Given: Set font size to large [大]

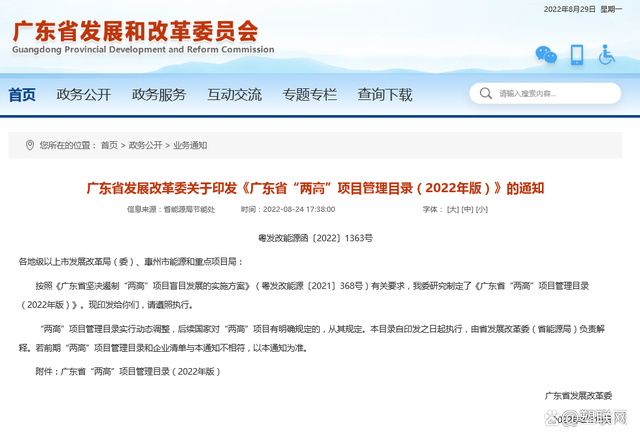Looking at the screenshot, I should pyautogui.click(x=453, y=210).
